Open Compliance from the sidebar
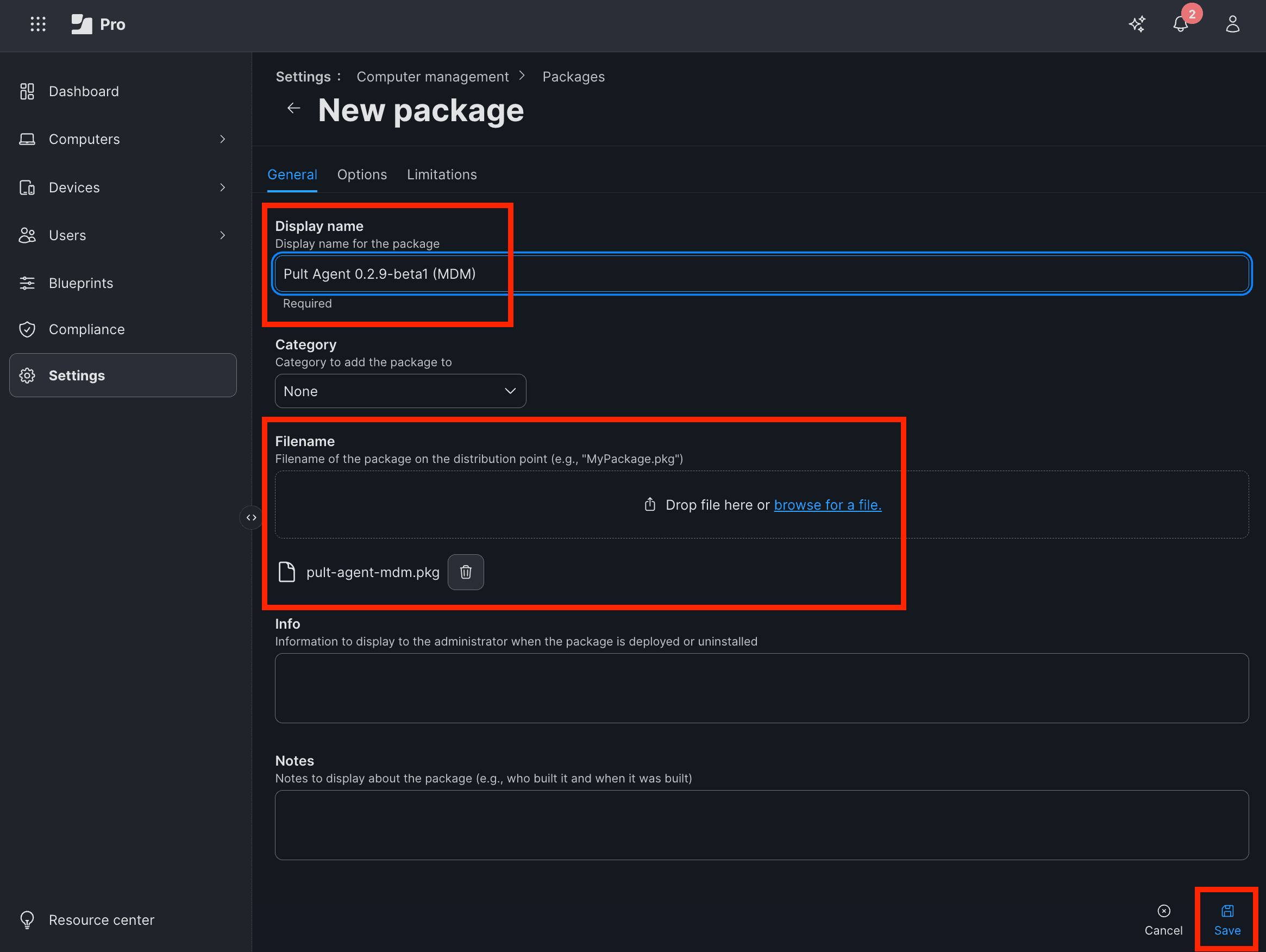This screenshot has height=952, width=1266. coord(123,329)
